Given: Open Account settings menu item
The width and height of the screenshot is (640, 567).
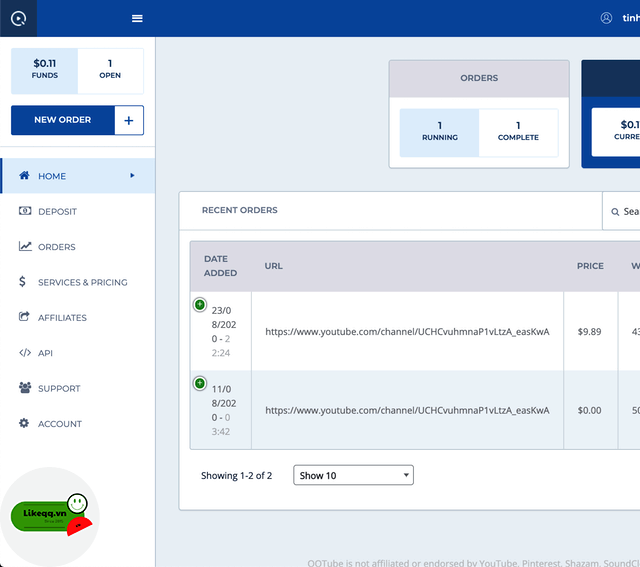Looking at the screenshot, I should click(x=78, y=424).
